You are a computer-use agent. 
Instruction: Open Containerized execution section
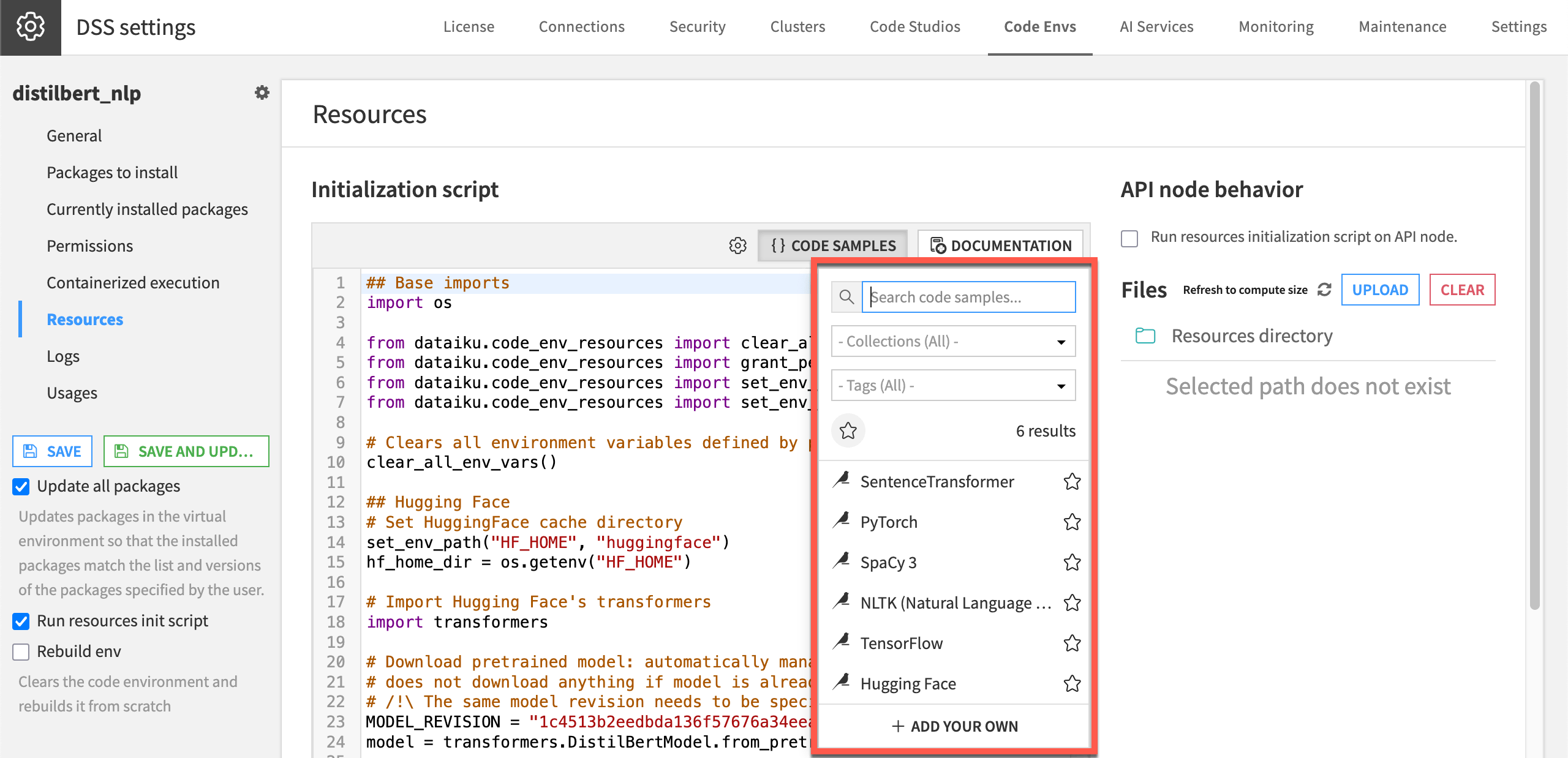[x=133, y=282]
